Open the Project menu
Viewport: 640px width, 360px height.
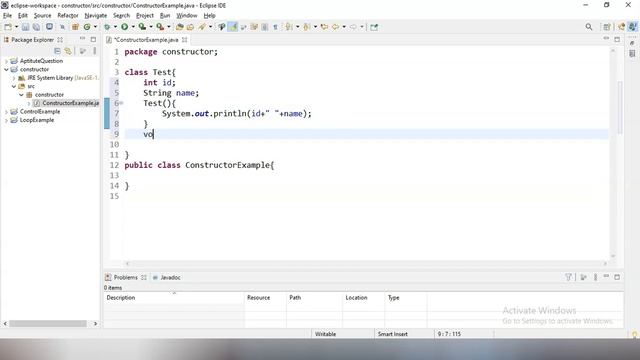pyautogui.click(x=145, y=16)
